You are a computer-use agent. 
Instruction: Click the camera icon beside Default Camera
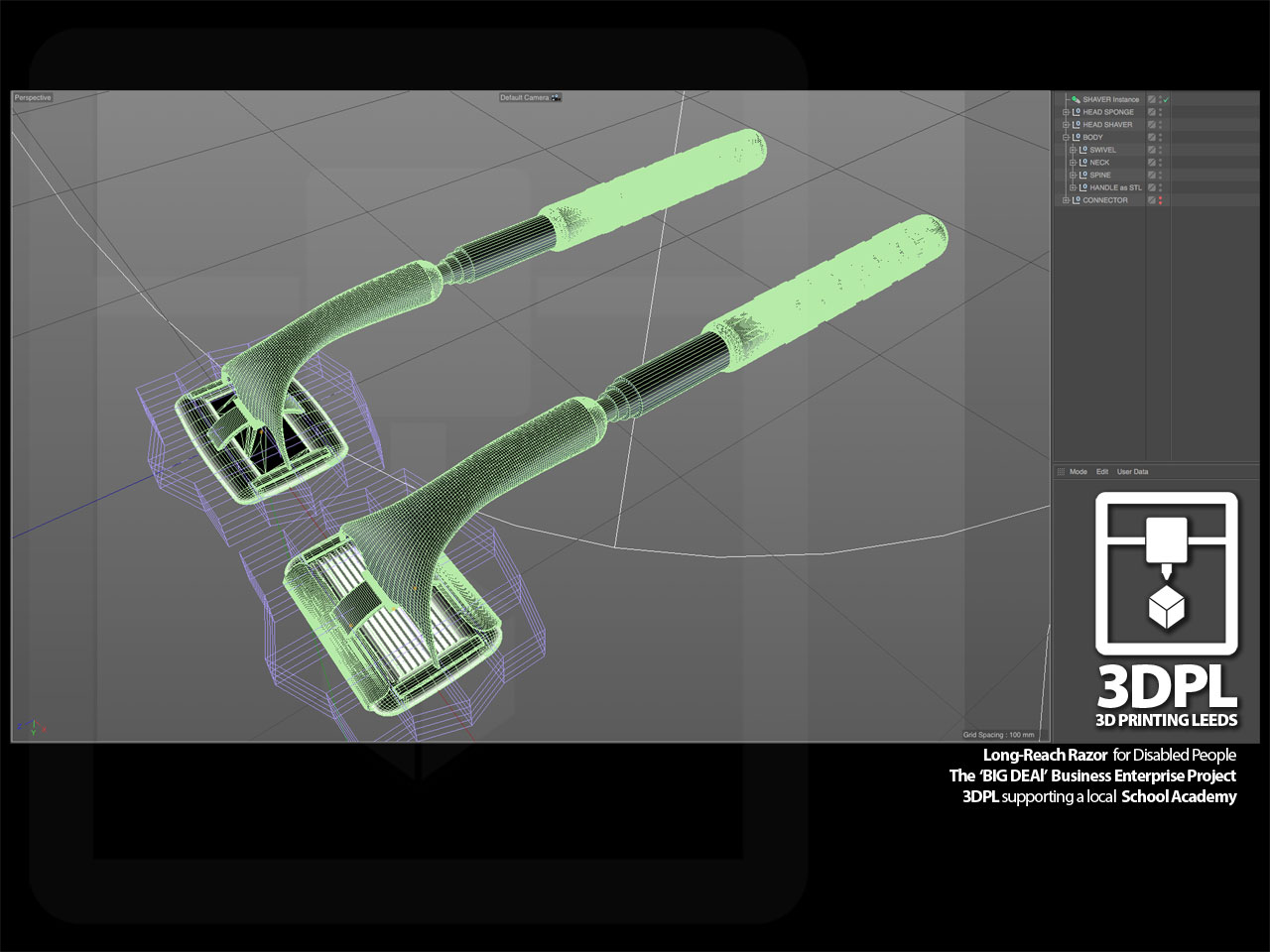coord(556,97)
